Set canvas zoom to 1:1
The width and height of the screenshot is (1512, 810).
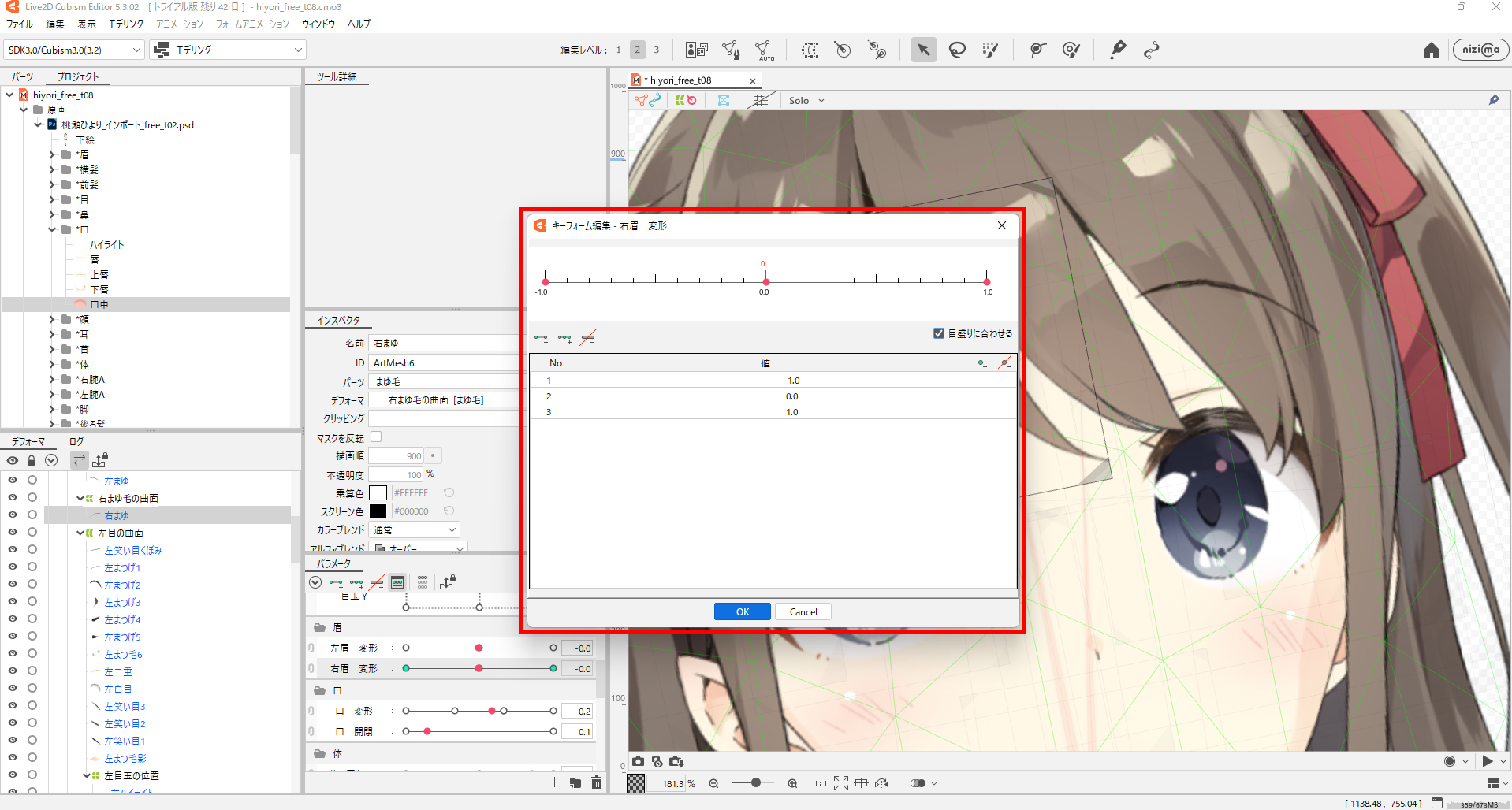pyautogui.click(x=820, y=783)
